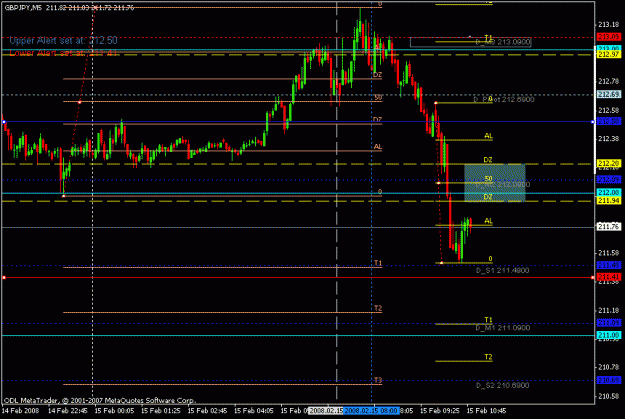Click the 14 Feb 22:45 time label
Image resolution: width=625 pixels, height=419 pixels.
pyautogui.click(x=68, y=411)
